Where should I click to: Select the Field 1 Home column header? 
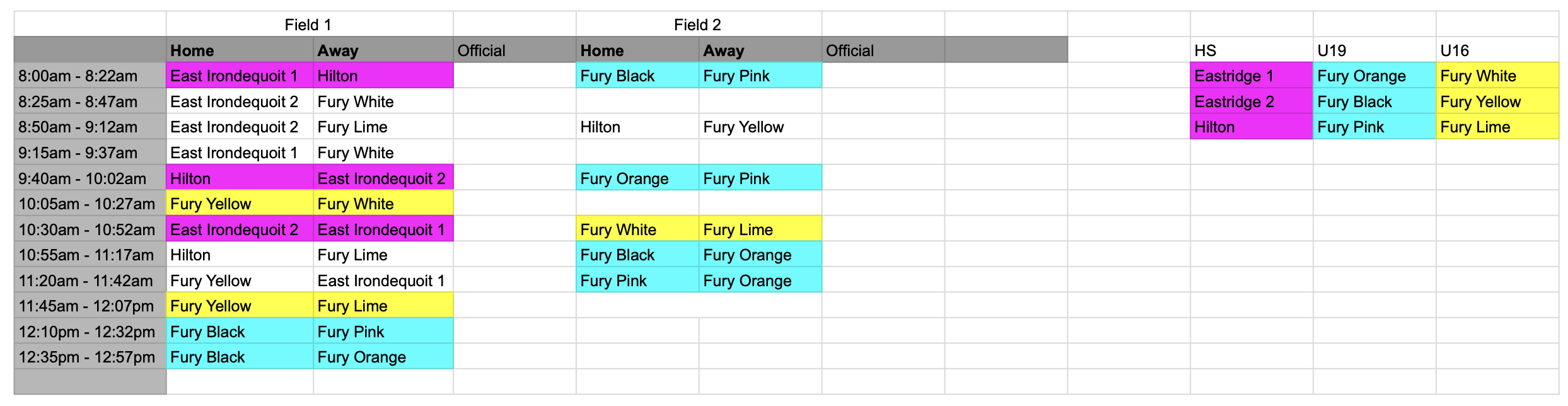point(240,50)
